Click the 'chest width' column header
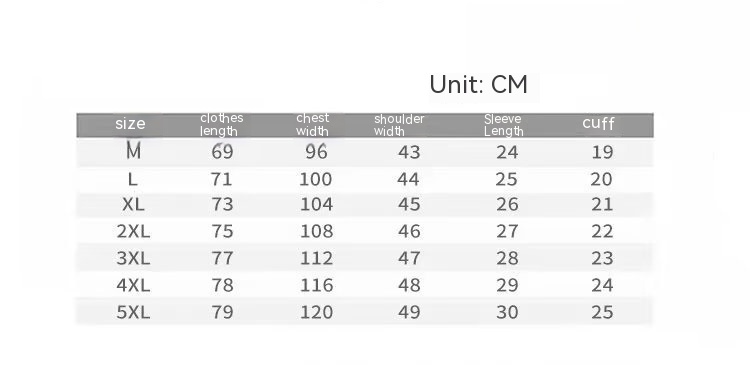Screen dimensions: 750x365 (x=312, y=124)
